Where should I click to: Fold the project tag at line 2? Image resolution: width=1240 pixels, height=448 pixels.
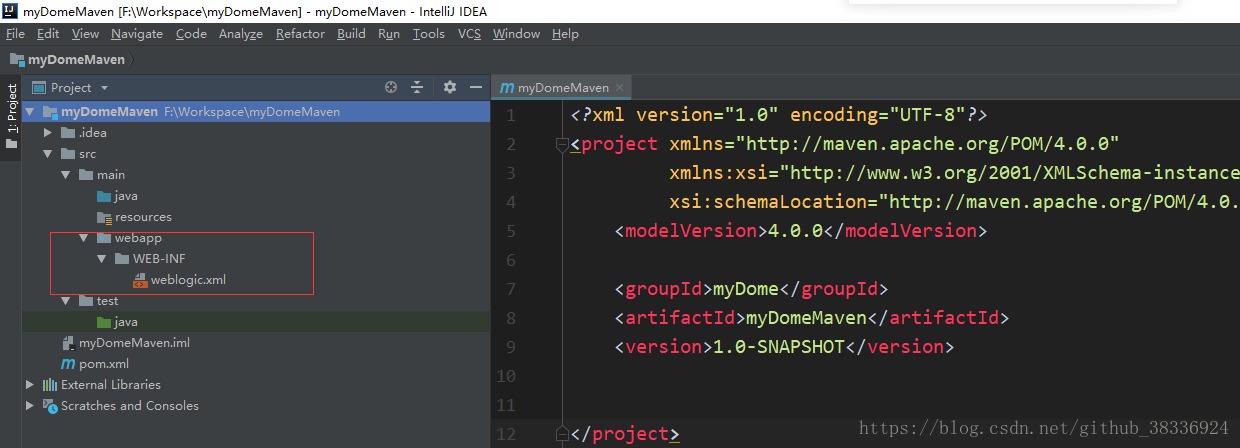pos(561,145)
